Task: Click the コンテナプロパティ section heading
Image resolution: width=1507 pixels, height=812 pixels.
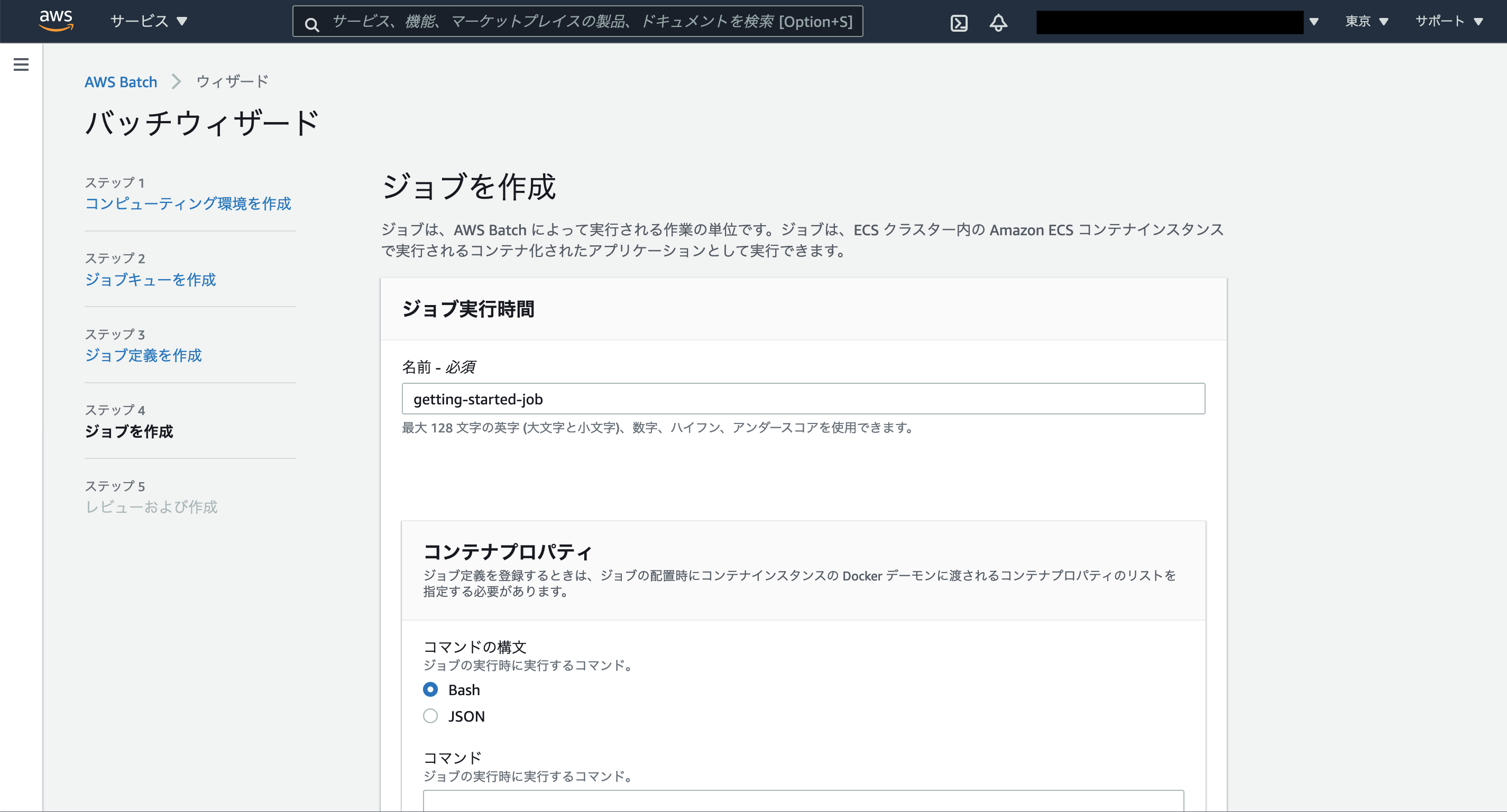Action: coord(507,552)
